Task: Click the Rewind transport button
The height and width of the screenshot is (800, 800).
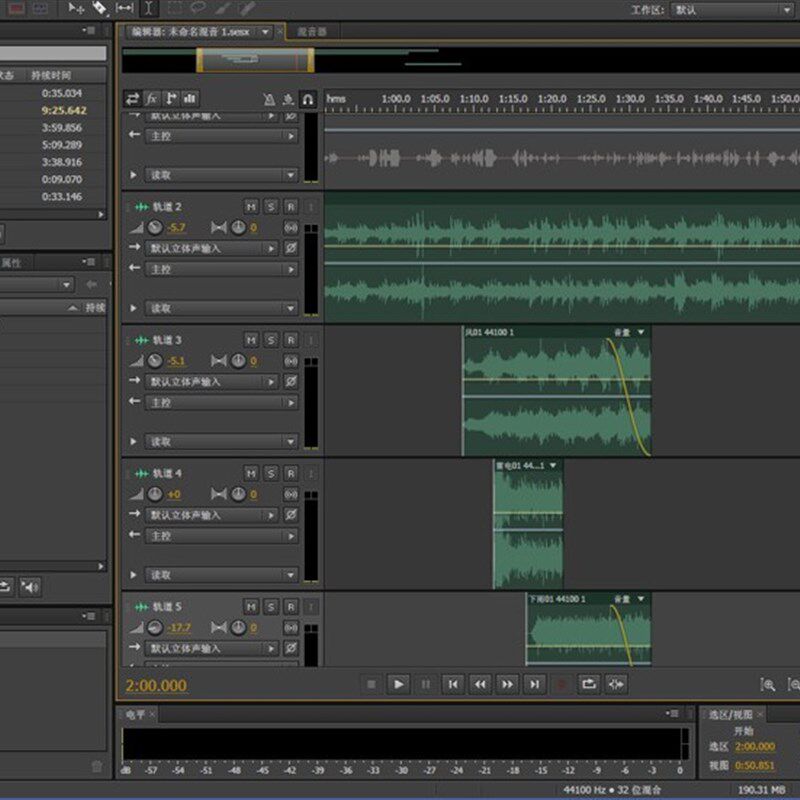Action: coord(480,684)
